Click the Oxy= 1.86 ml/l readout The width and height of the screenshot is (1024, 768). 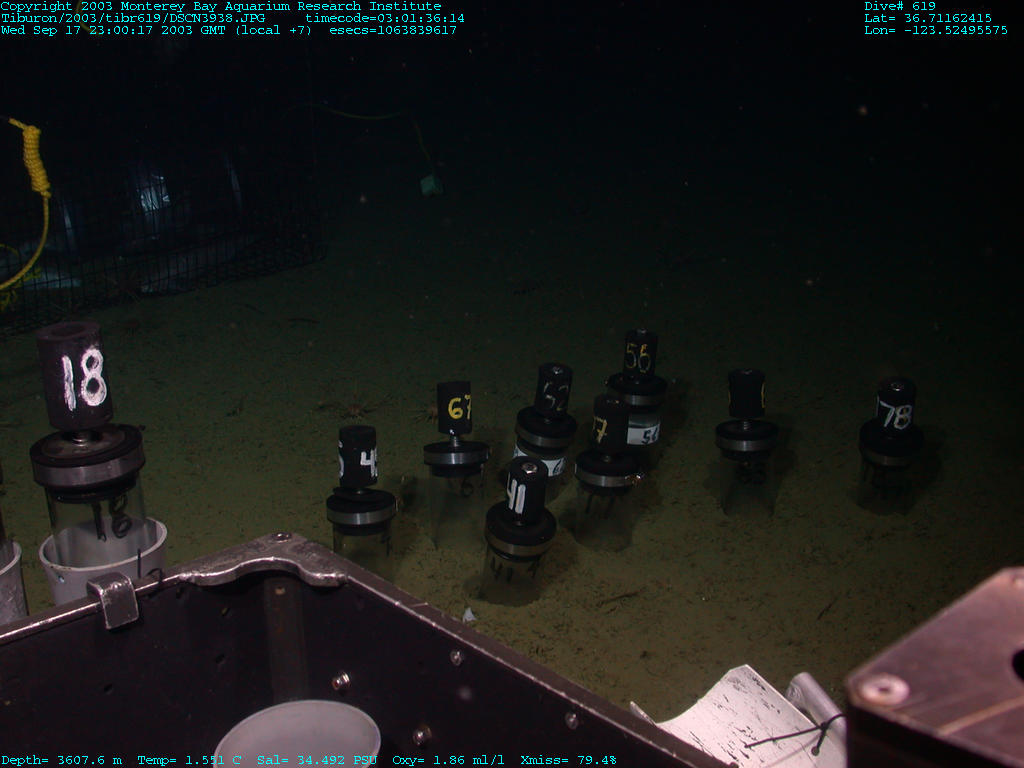(448, 760)
